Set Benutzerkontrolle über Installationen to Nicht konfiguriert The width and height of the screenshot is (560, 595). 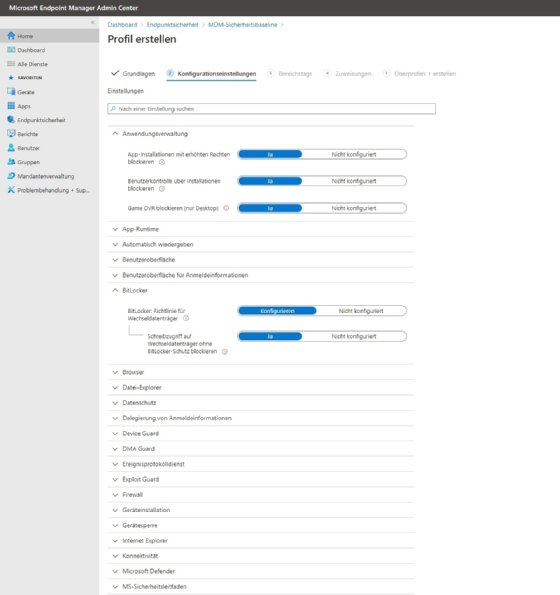pyautogui.click(x=354, y=181)
